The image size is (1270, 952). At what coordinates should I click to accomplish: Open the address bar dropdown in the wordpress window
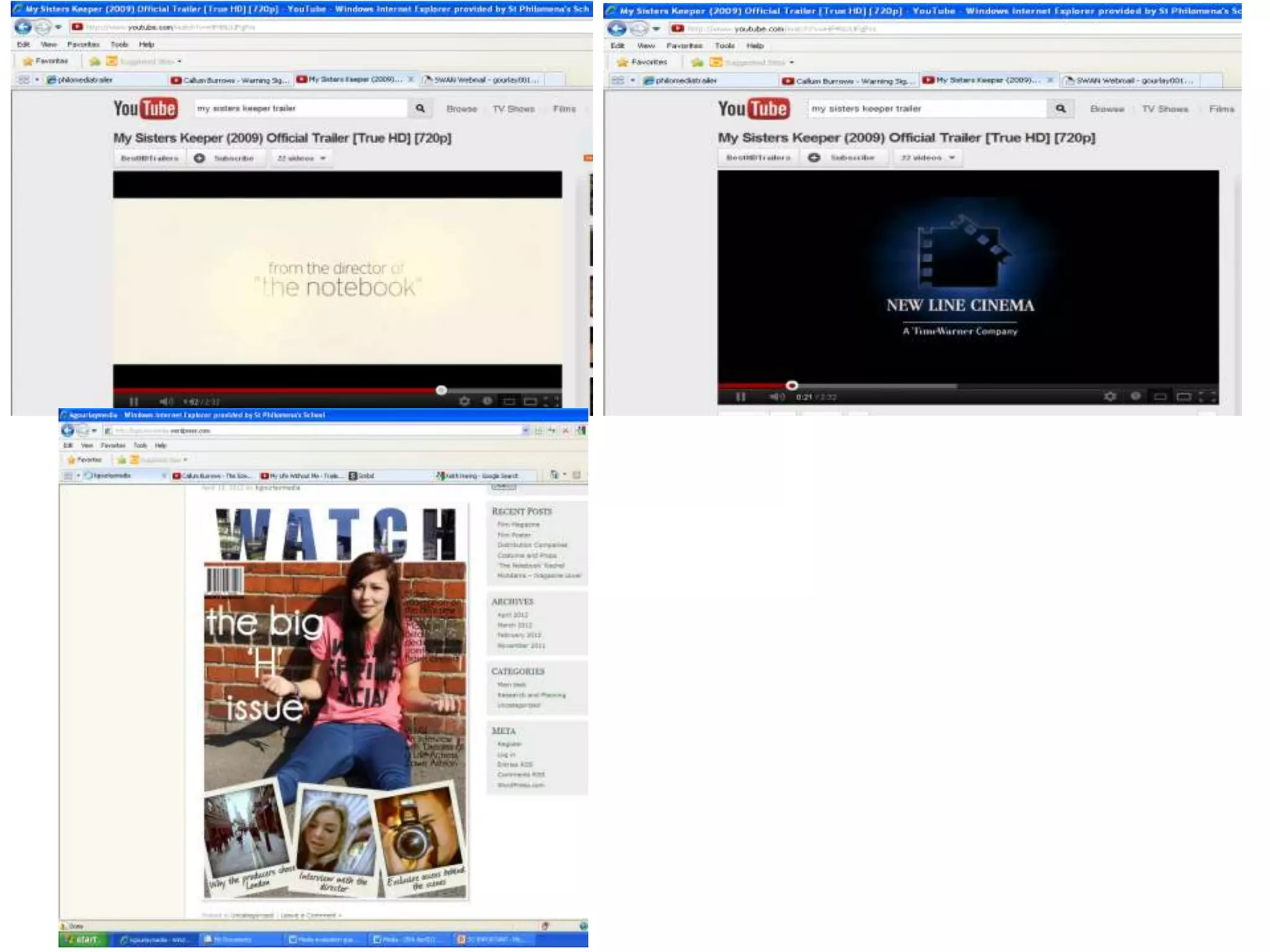pyautogui.click(x=525, y=431)
